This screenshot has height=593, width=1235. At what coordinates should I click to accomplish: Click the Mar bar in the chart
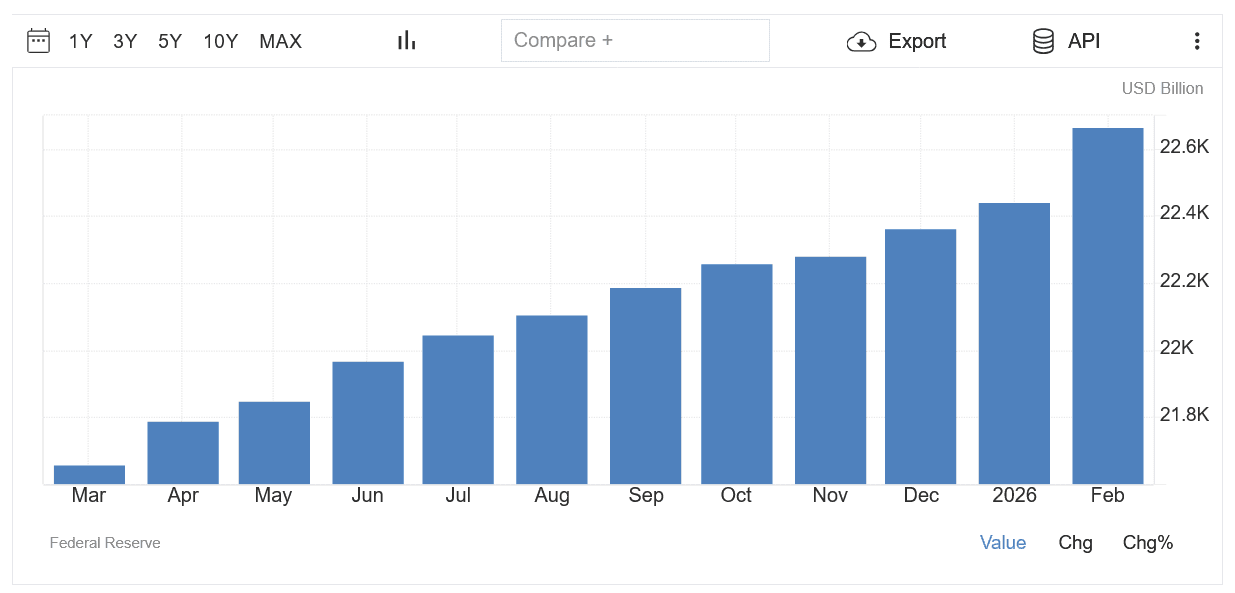pos(89,475)
